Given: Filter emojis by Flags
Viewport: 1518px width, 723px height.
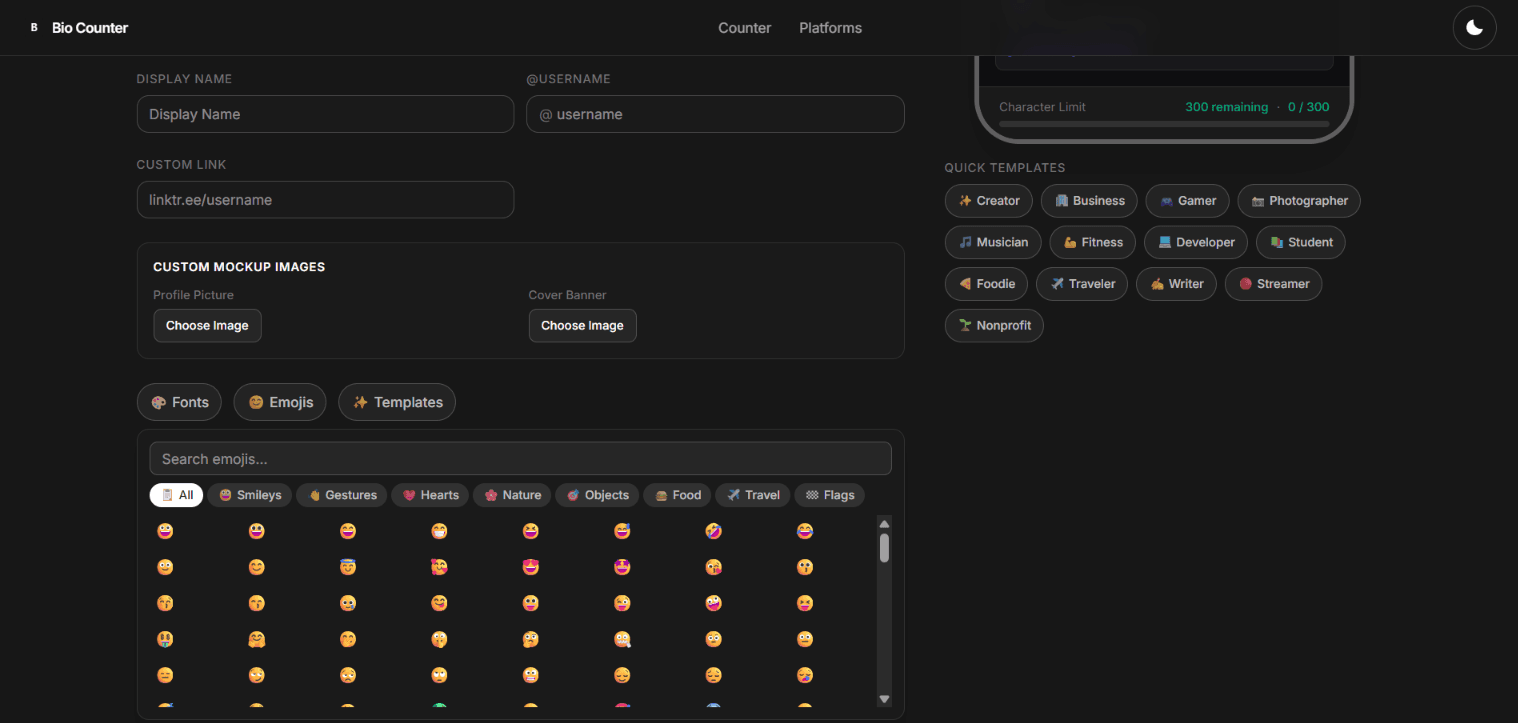Looking at the screenshot, I should pos(829,495).
